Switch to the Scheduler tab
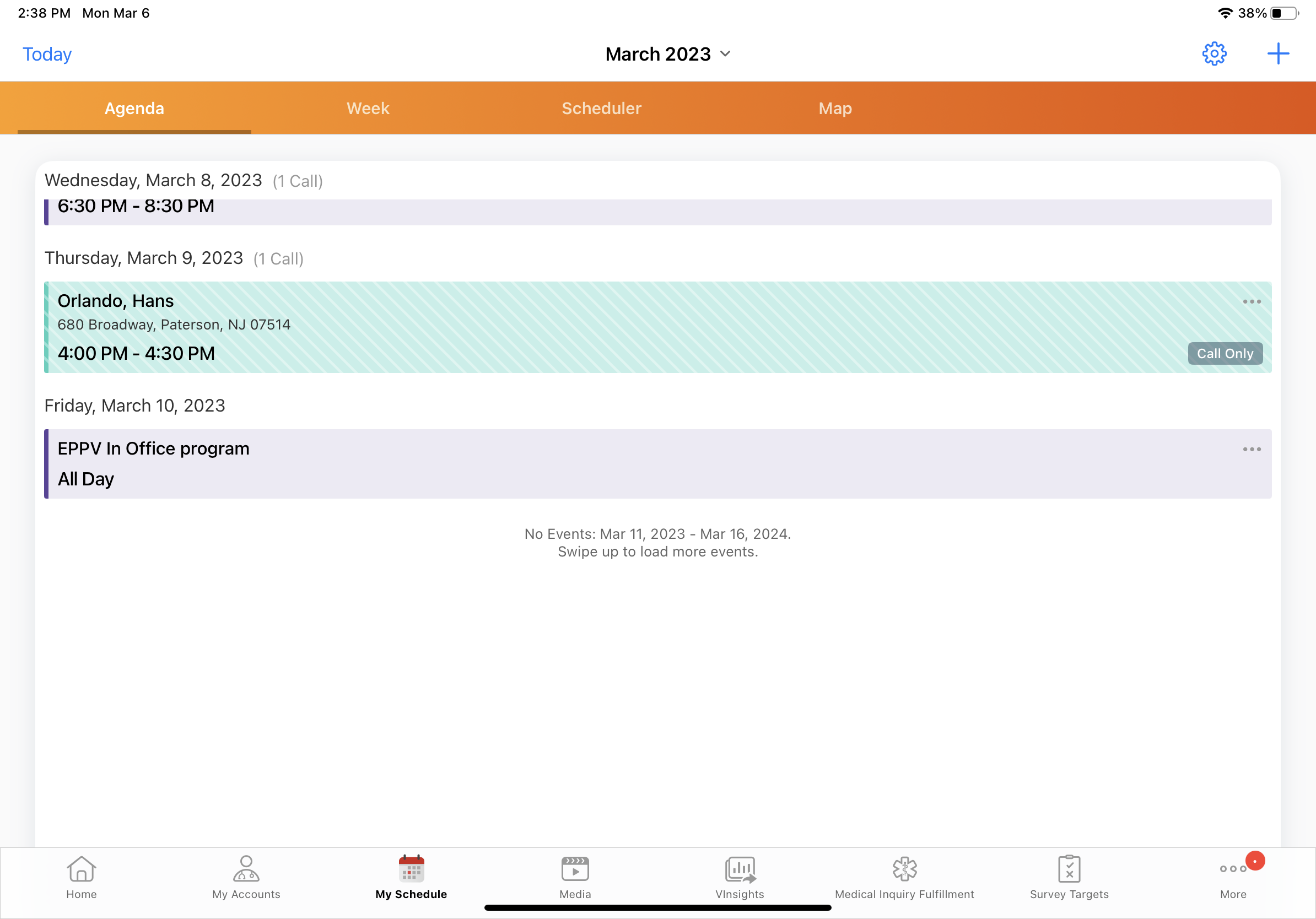 [601, 109]
